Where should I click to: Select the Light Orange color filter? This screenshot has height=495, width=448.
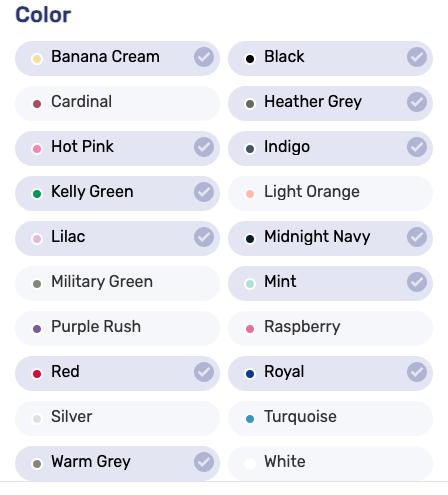click(x=330, y=193)
